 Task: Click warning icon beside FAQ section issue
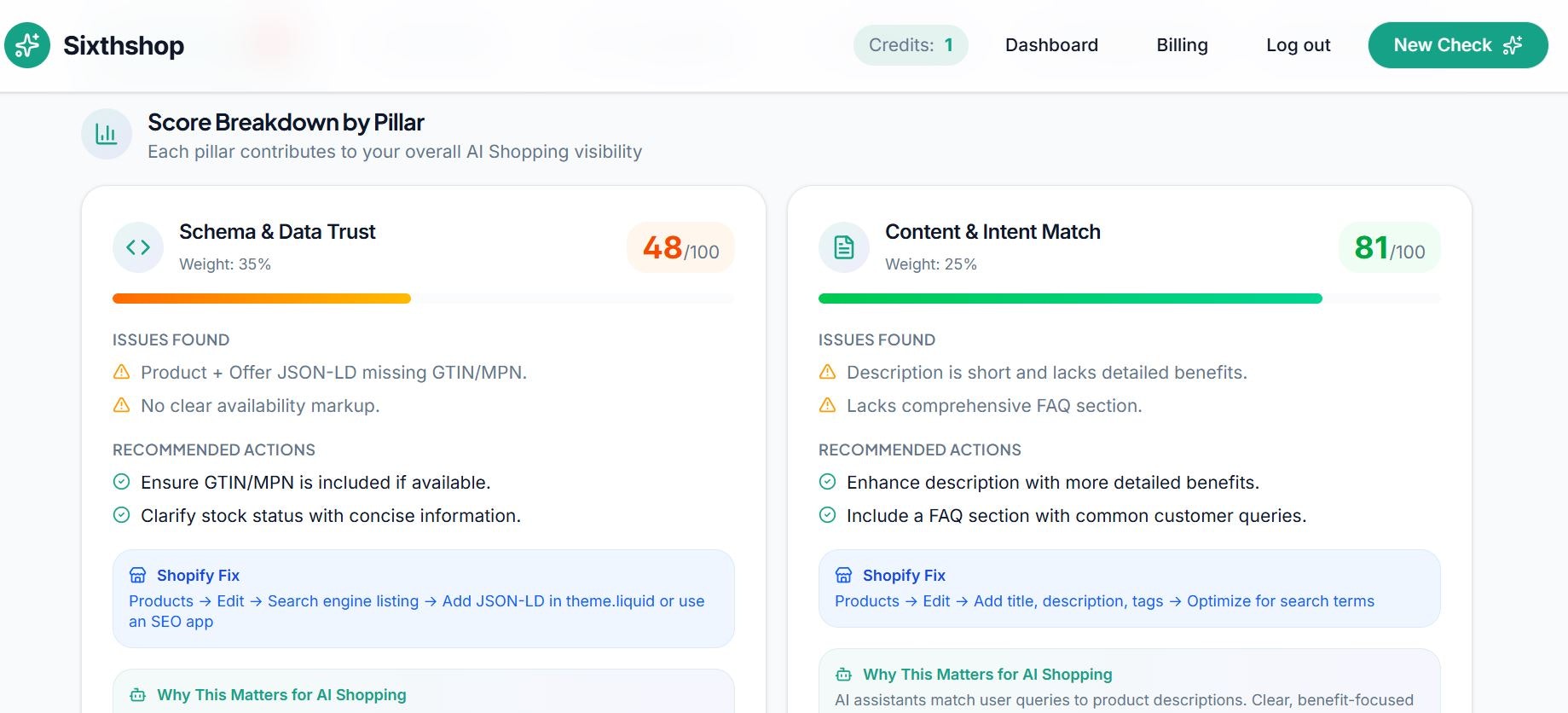[x=828, y=405]
